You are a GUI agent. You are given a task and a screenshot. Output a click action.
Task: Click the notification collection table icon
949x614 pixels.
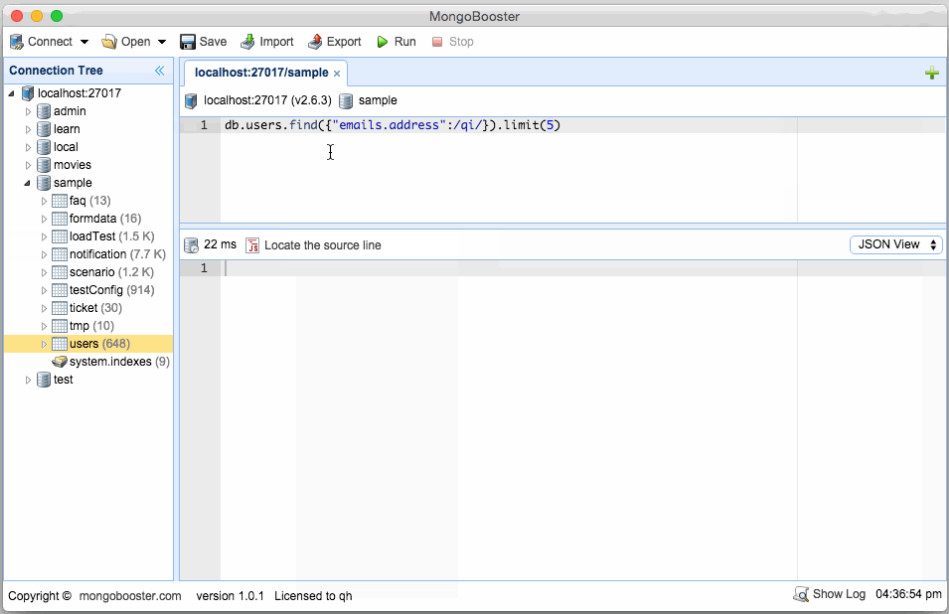click(59, 254)
